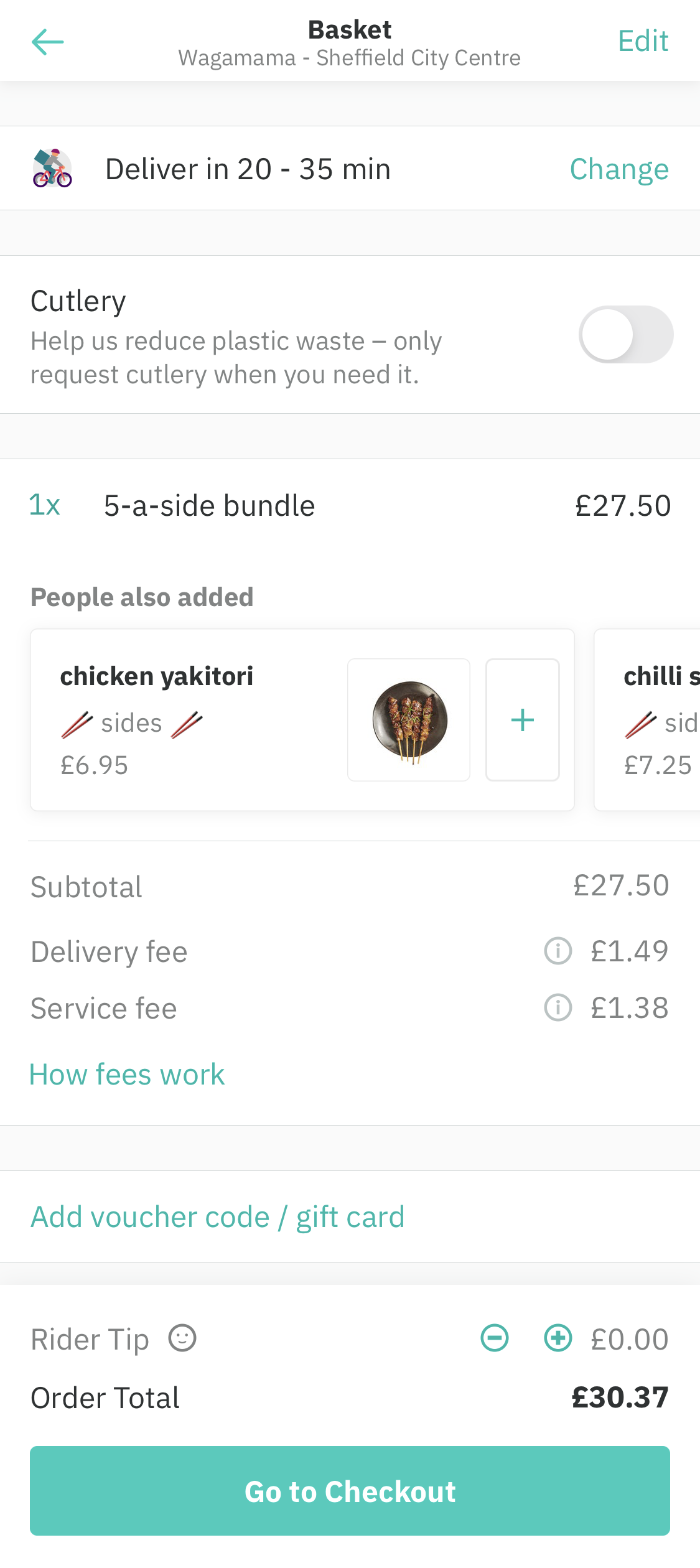Change the delivery time option

[618, 168]
